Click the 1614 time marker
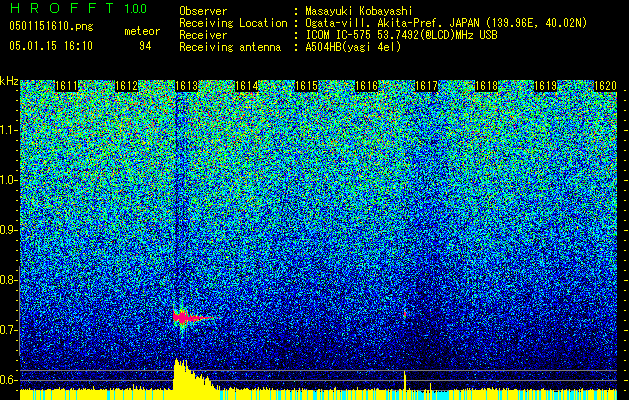The image size is (629, 400). [246, 86]
